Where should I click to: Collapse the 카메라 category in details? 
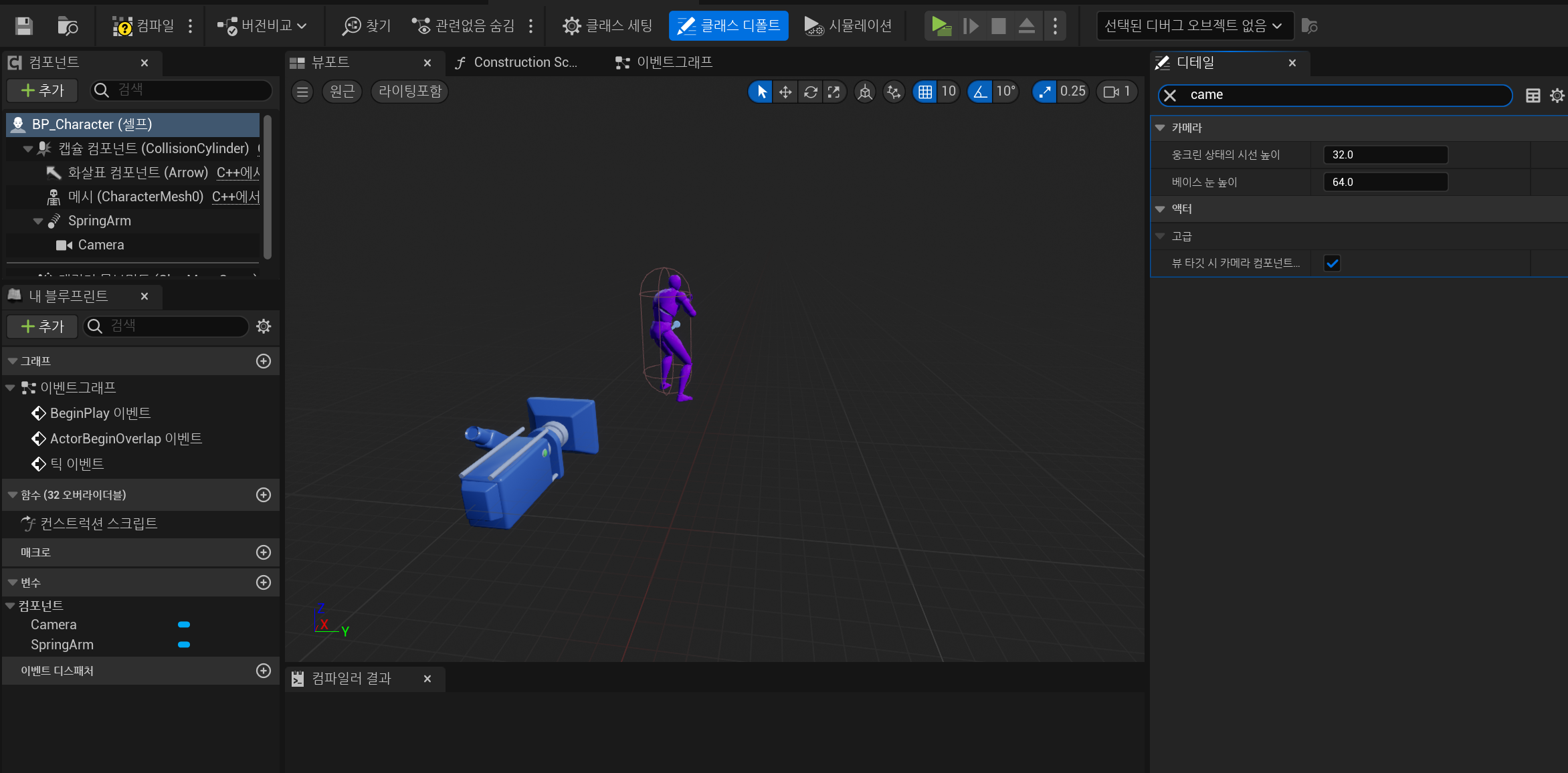(1160, 128)
